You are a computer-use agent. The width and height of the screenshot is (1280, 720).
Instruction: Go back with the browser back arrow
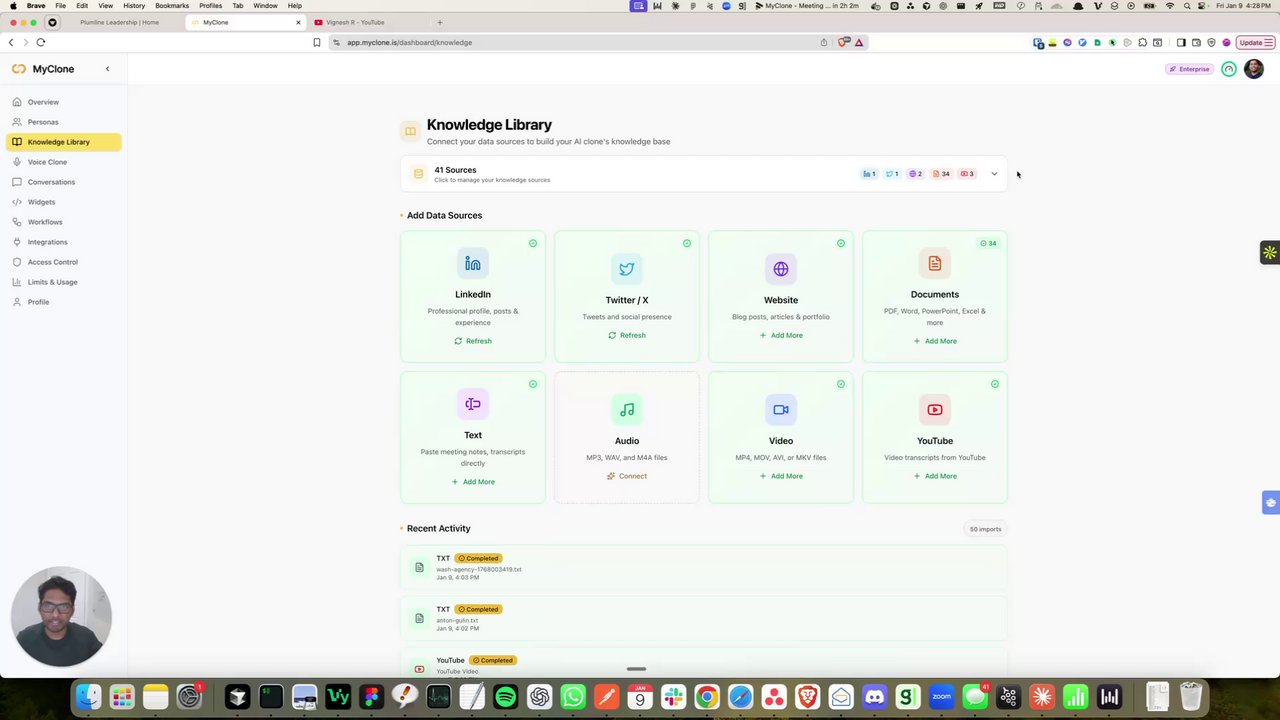click(x=11, y=42)
